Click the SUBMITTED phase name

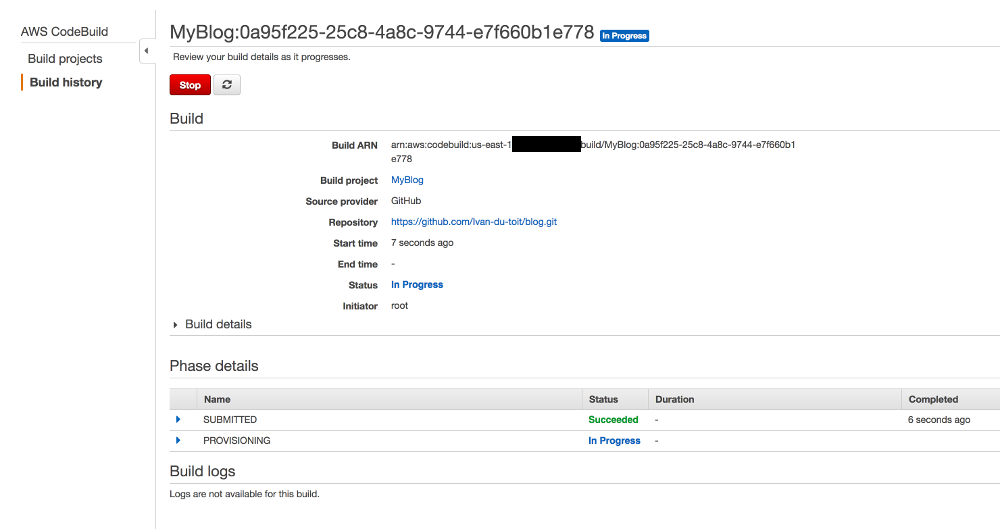coord(230,420)
